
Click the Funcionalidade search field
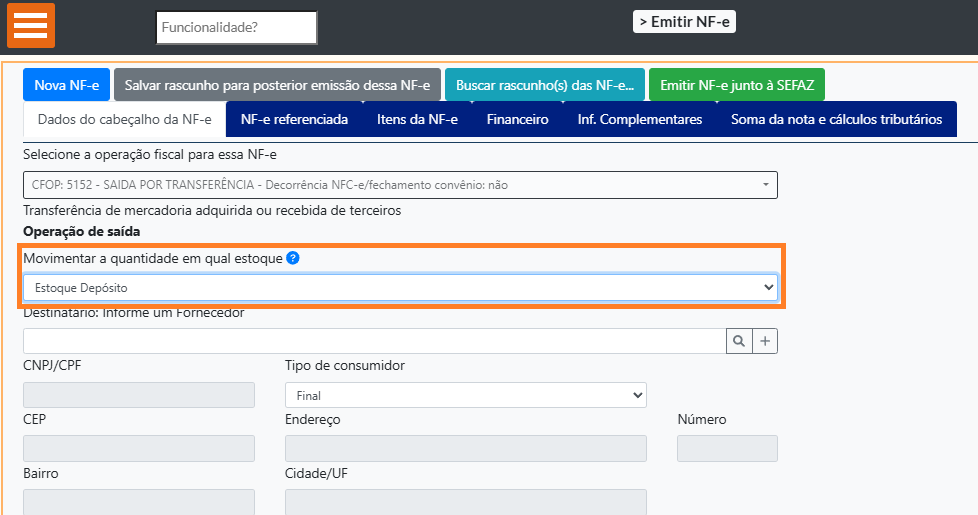(x=236, y=28)
